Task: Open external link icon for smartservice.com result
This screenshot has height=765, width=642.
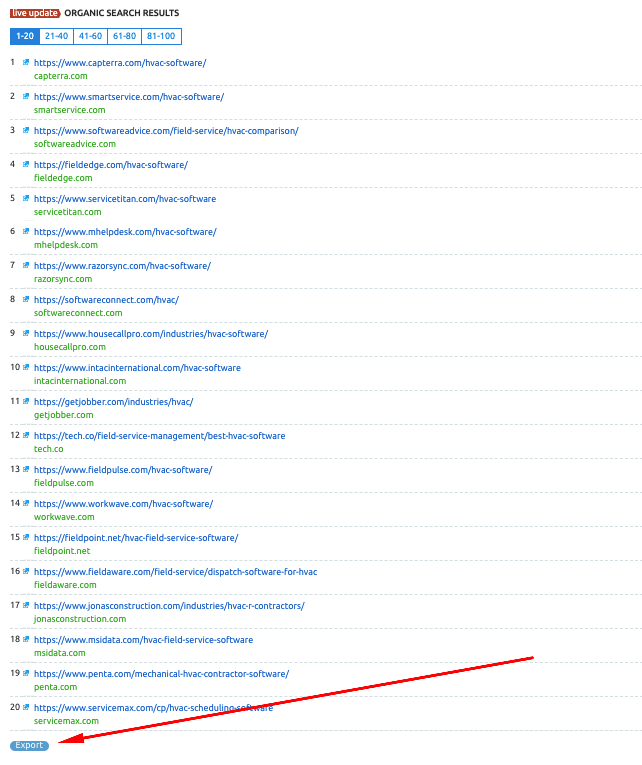Action: click(x=26, y=97)
